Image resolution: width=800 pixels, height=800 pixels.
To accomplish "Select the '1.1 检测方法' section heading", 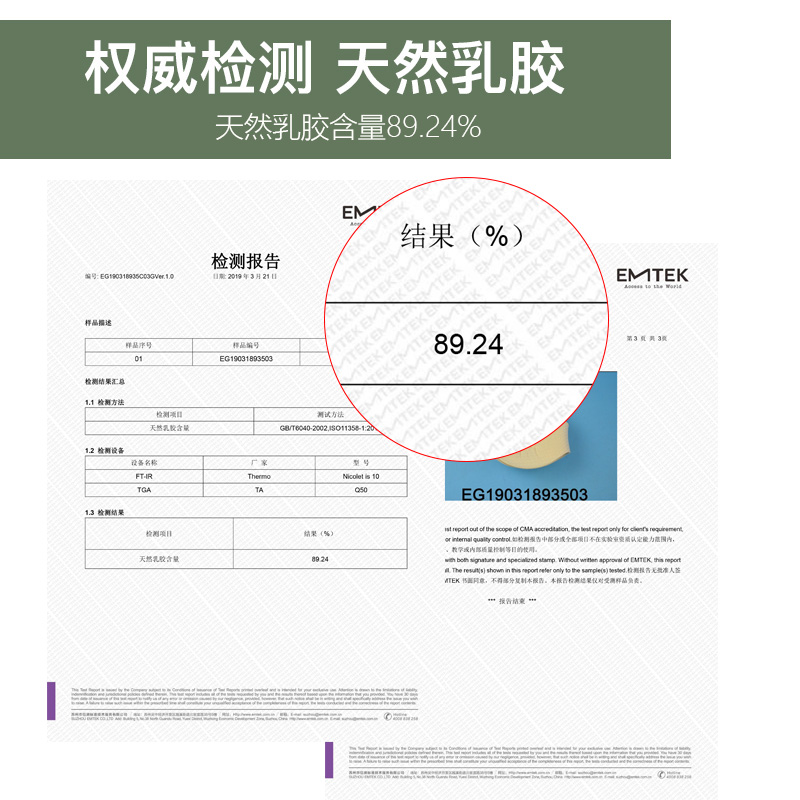I will tap(105, 403).
